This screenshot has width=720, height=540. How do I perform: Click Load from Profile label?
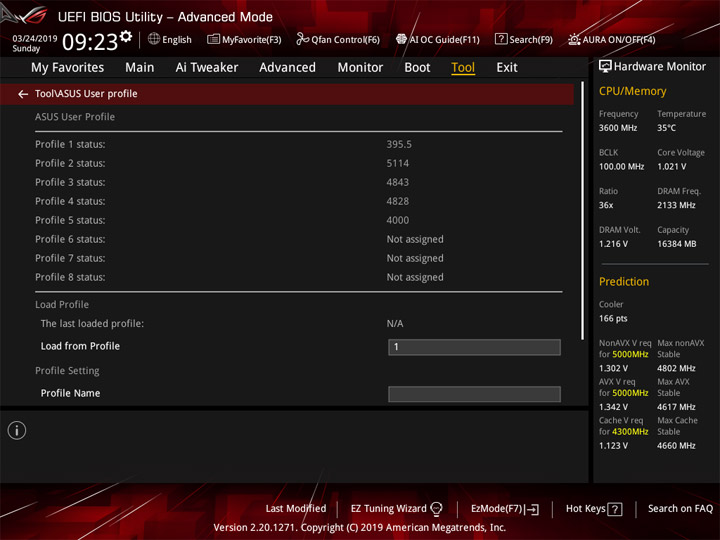(x=80, y=346)
